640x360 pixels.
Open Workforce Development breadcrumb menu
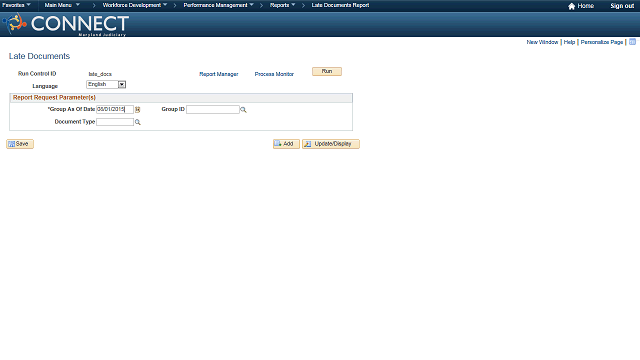point(135,5)
